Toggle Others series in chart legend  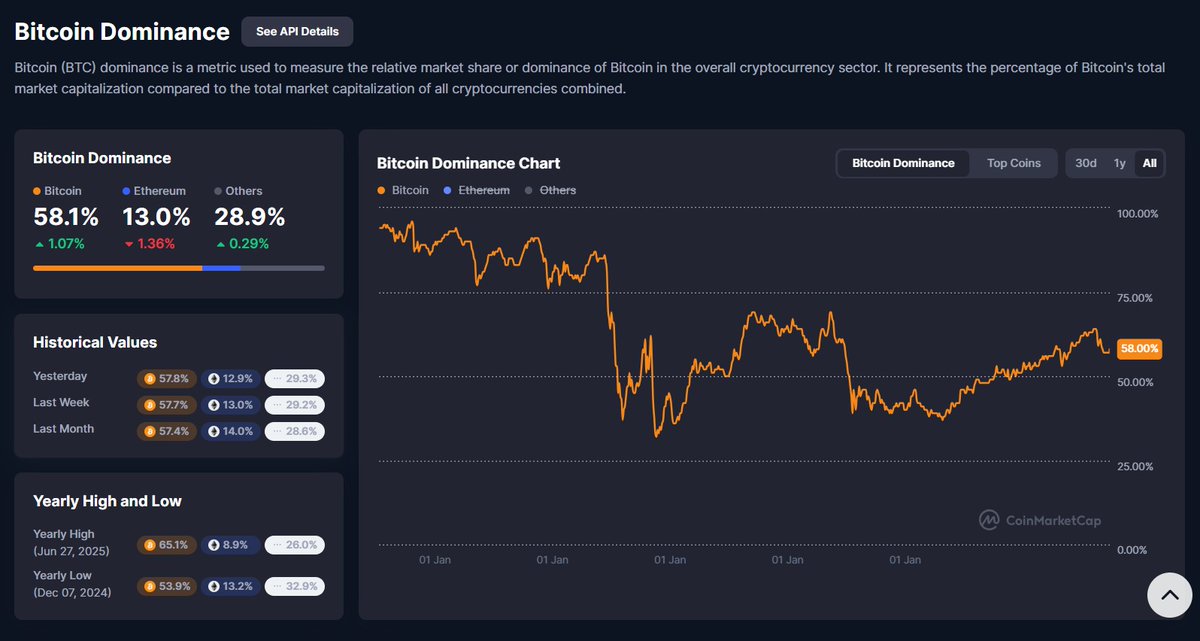(x=550, y=190)
